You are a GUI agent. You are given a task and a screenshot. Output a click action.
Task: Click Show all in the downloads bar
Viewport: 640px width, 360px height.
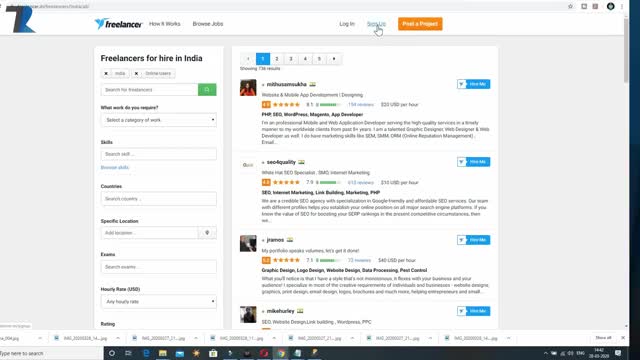603,338
